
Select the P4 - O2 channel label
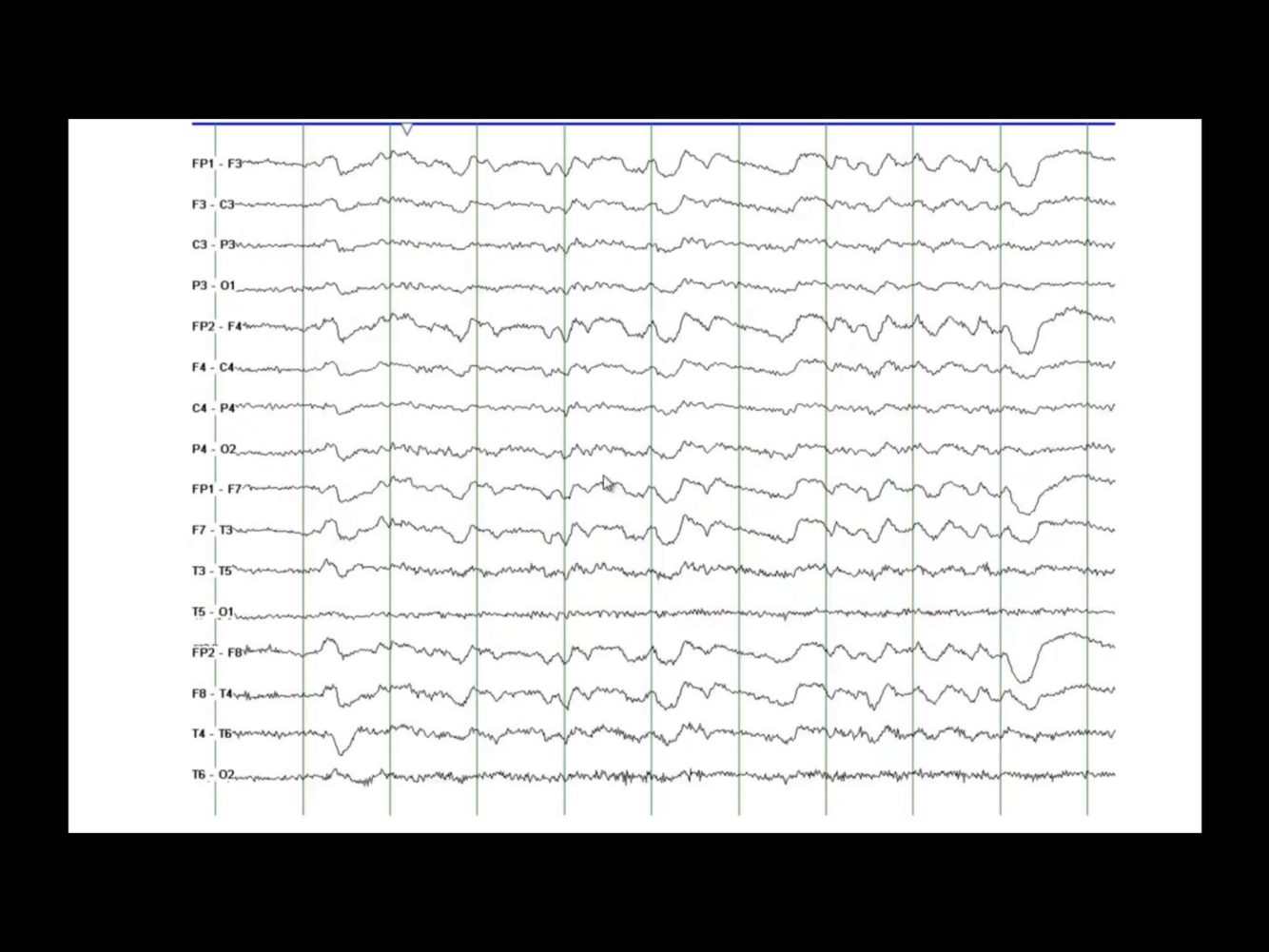click(x=213, y=449)
